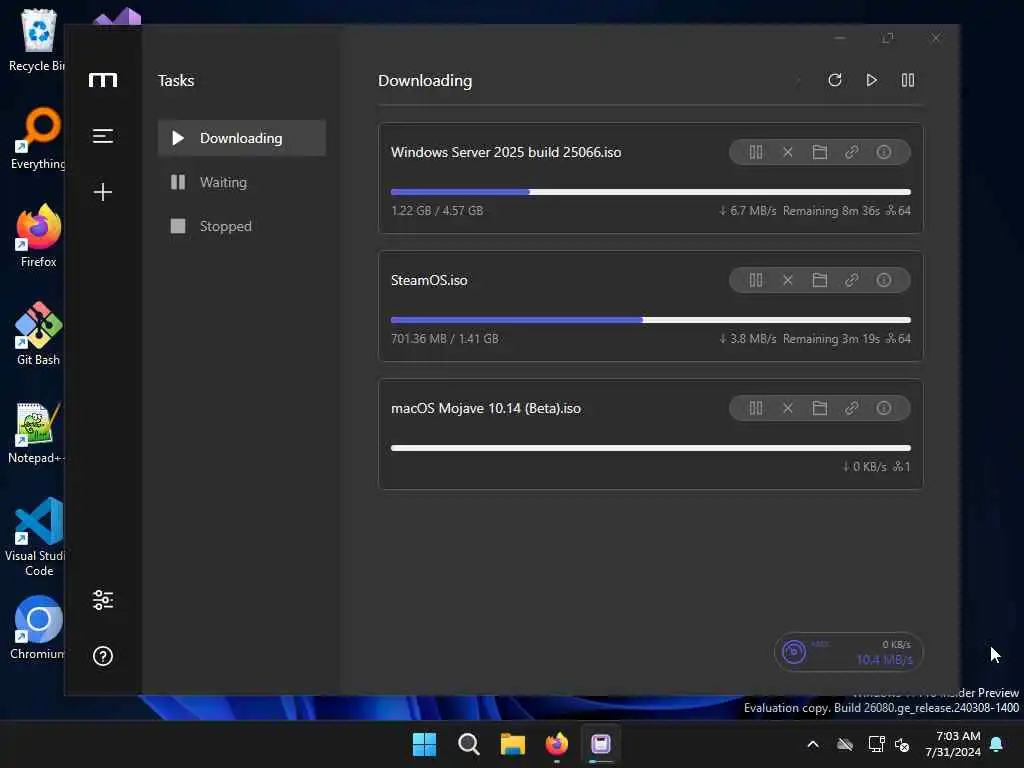Click the Remaining 8m 36s text
Screen dimensions: 1024x768
[x=831, y=211]
